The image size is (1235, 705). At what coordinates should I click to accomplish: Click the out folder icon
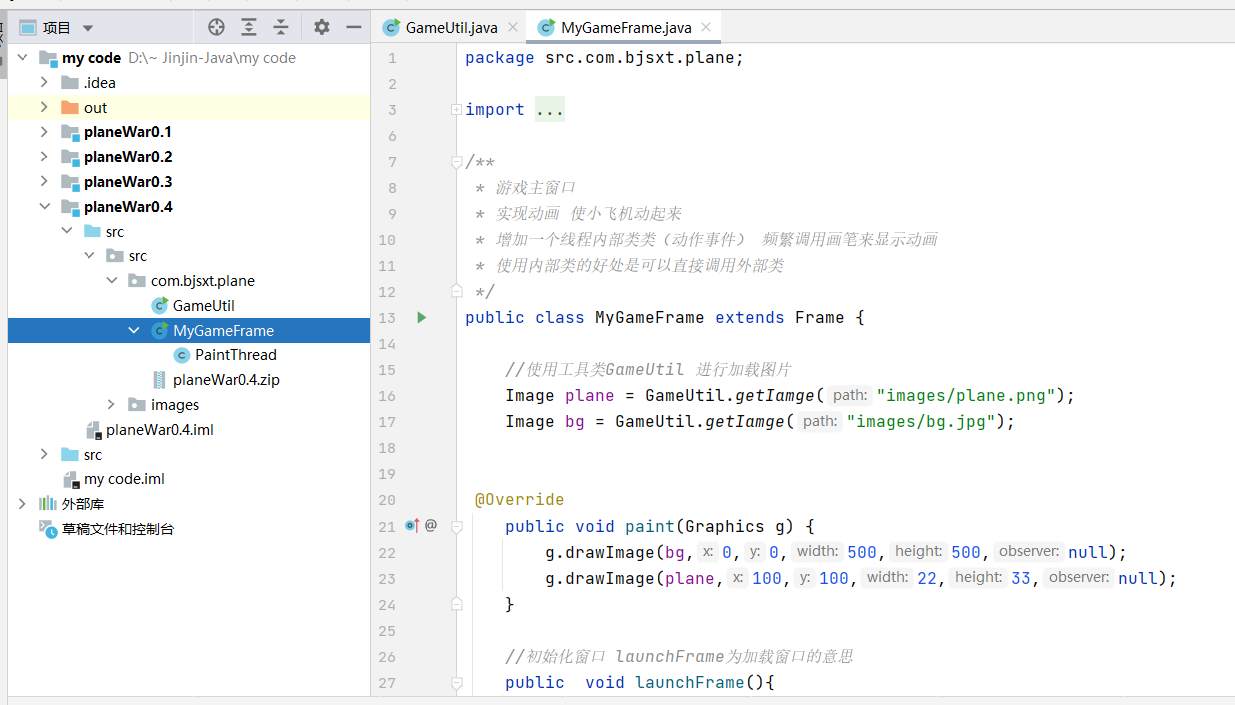69,107
